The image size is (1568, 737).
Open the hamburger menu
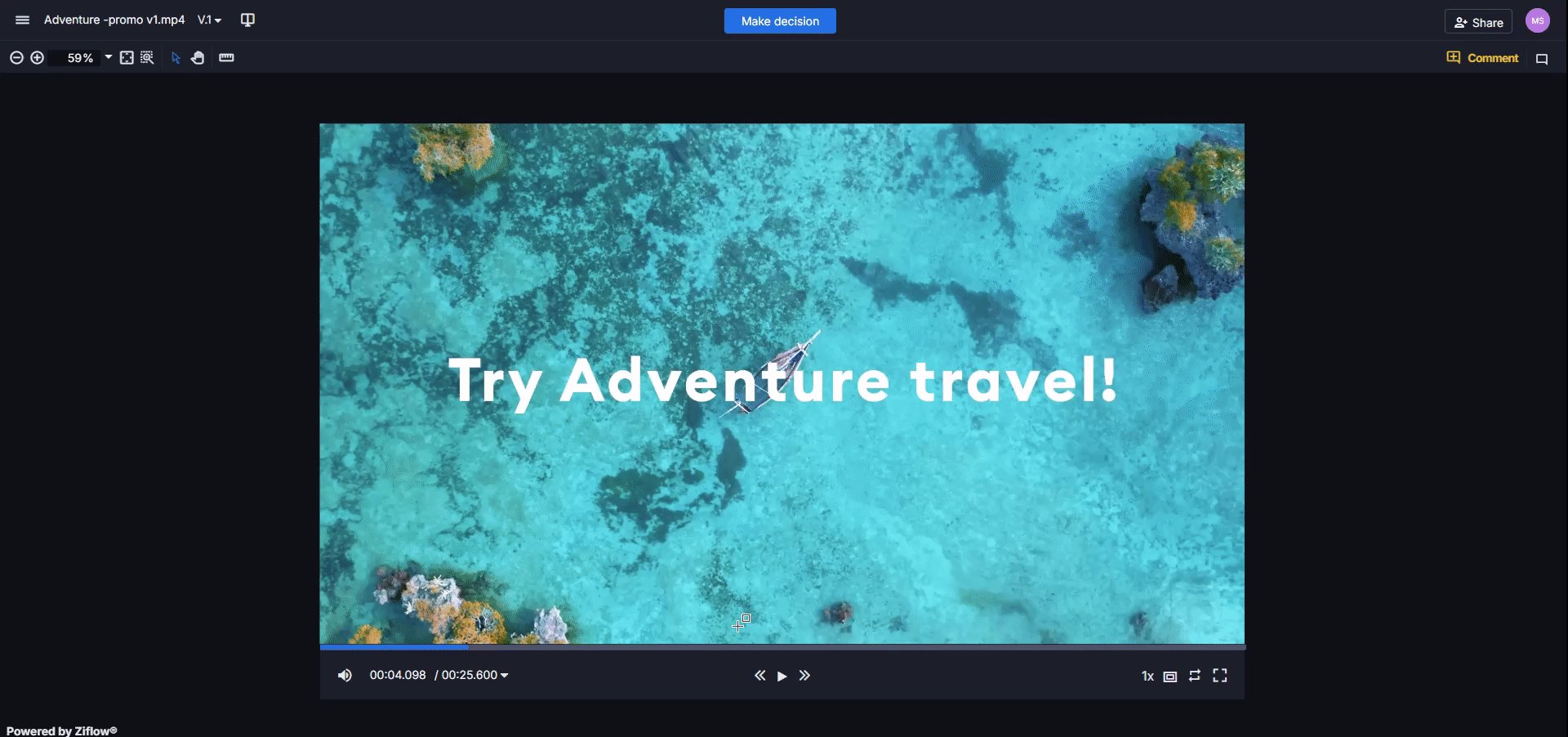(22, 20)
